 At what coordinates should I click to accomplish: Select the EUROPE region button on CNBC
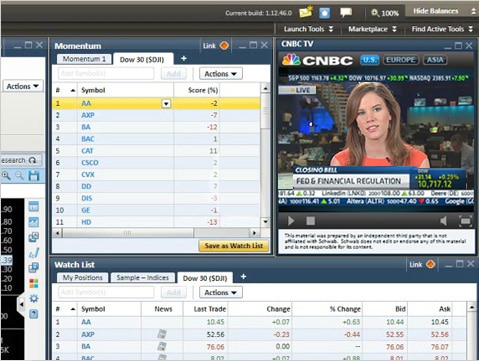point(401,60)
